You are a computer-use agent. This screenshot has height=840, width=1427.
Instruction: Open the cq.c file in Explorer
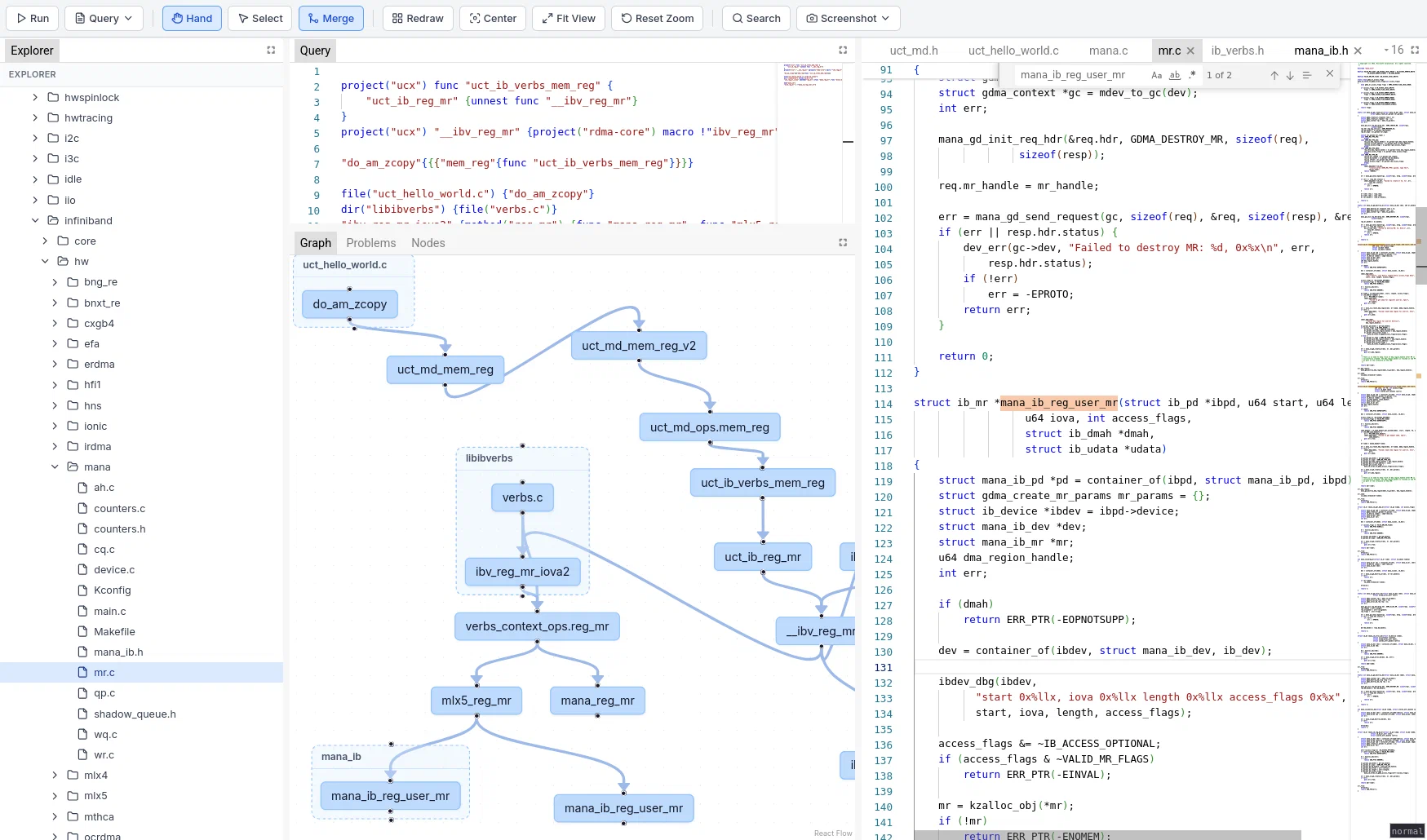click(x=141, y=549)
